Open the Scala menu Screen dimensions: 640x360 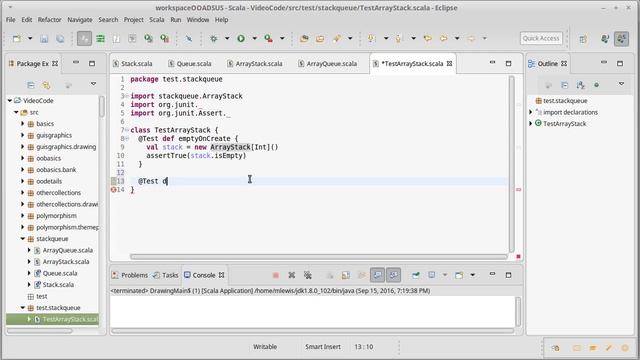(156, 20)
